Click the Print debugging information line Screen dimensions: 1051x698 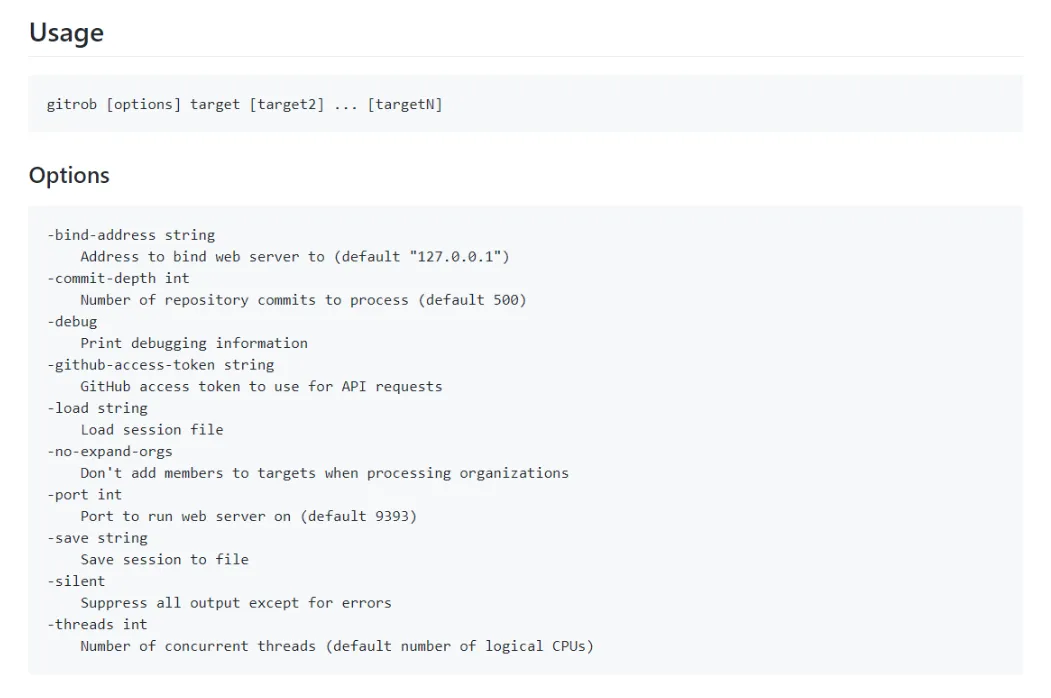click(194, 343)
